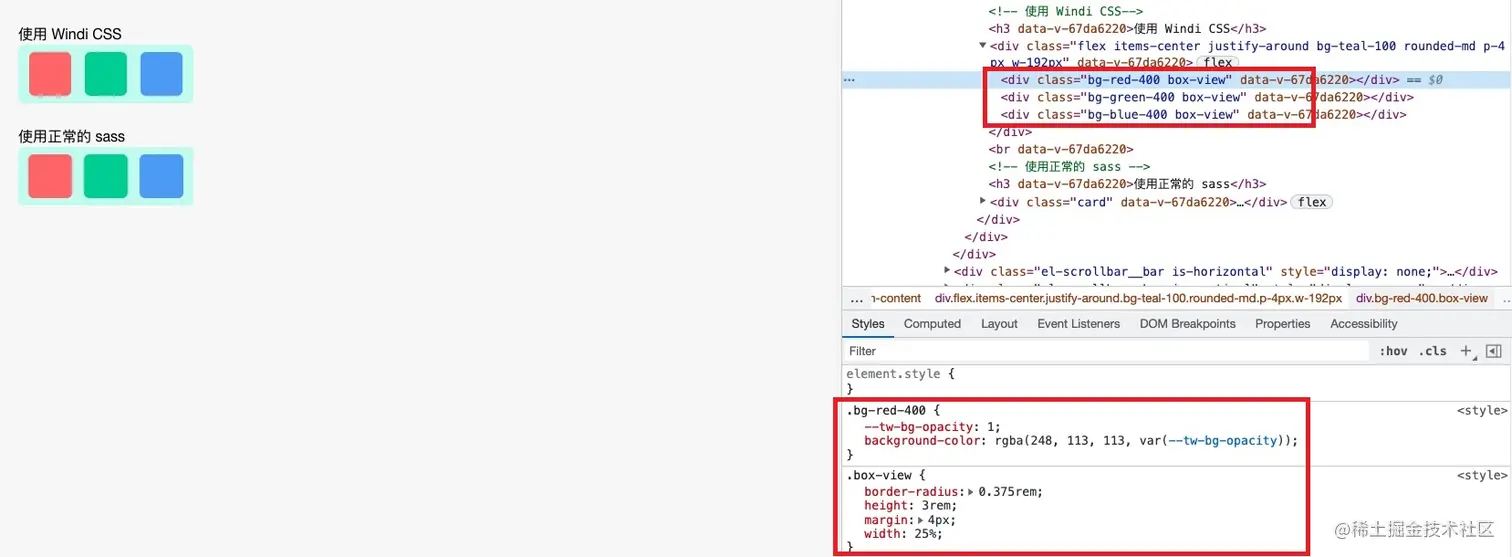Toggle flex badge on the card div

1312,202
